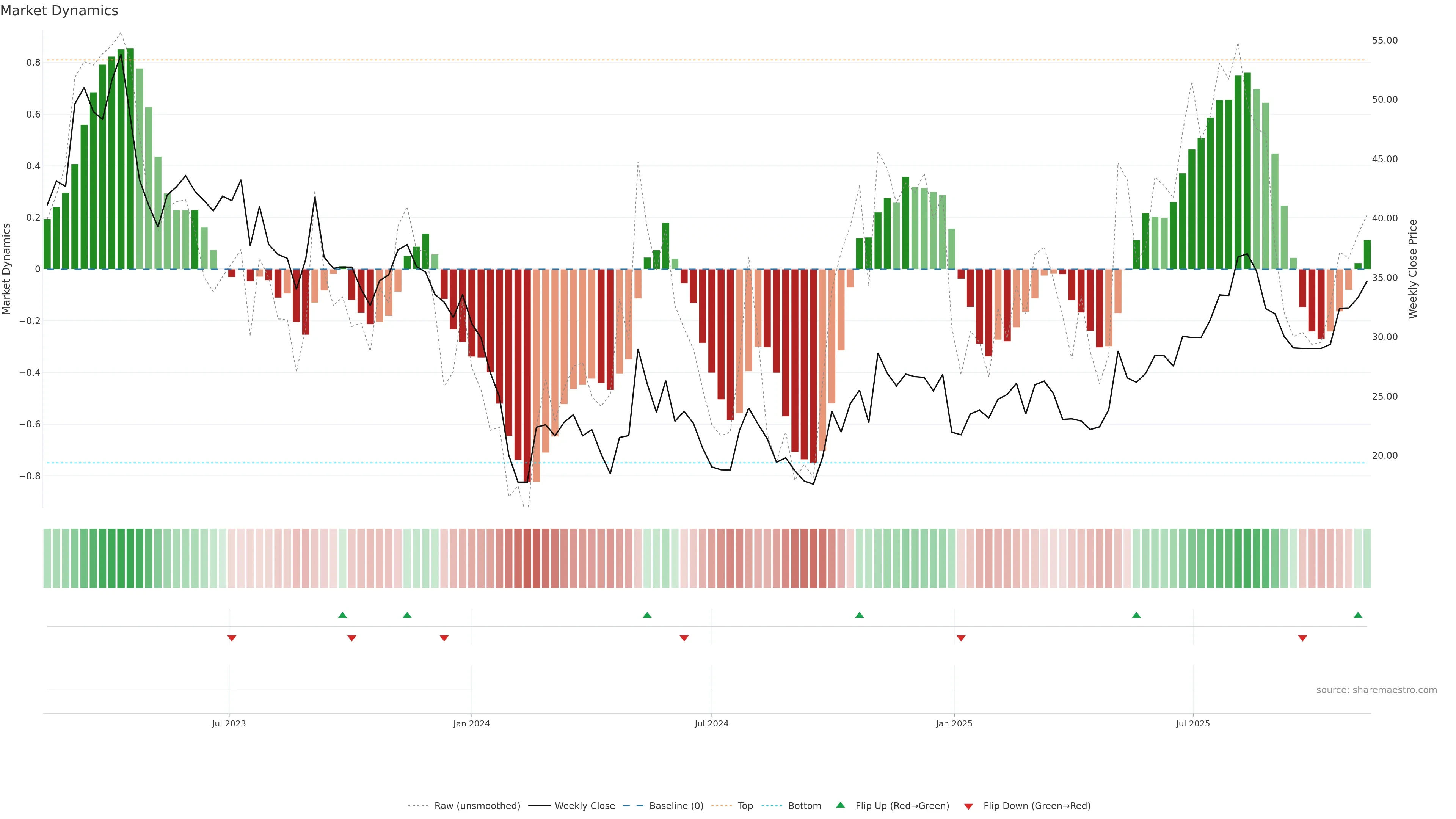Select the Jul 2025 x-axis label
Screen dimensions: 1456x819
(1192, 723)
